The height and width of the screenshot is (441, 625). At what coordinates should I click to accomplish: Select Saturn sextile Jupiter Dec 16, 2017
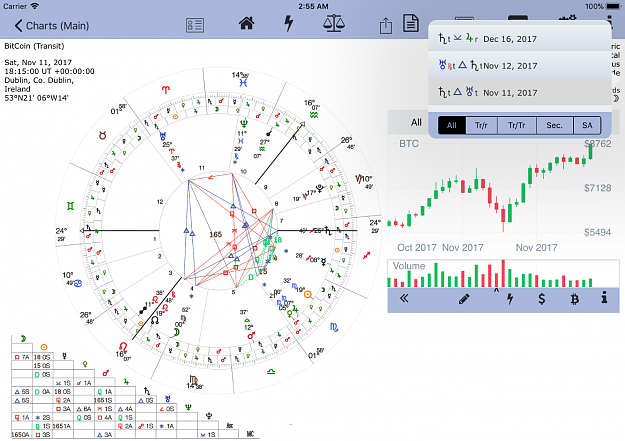click(520, 39)
